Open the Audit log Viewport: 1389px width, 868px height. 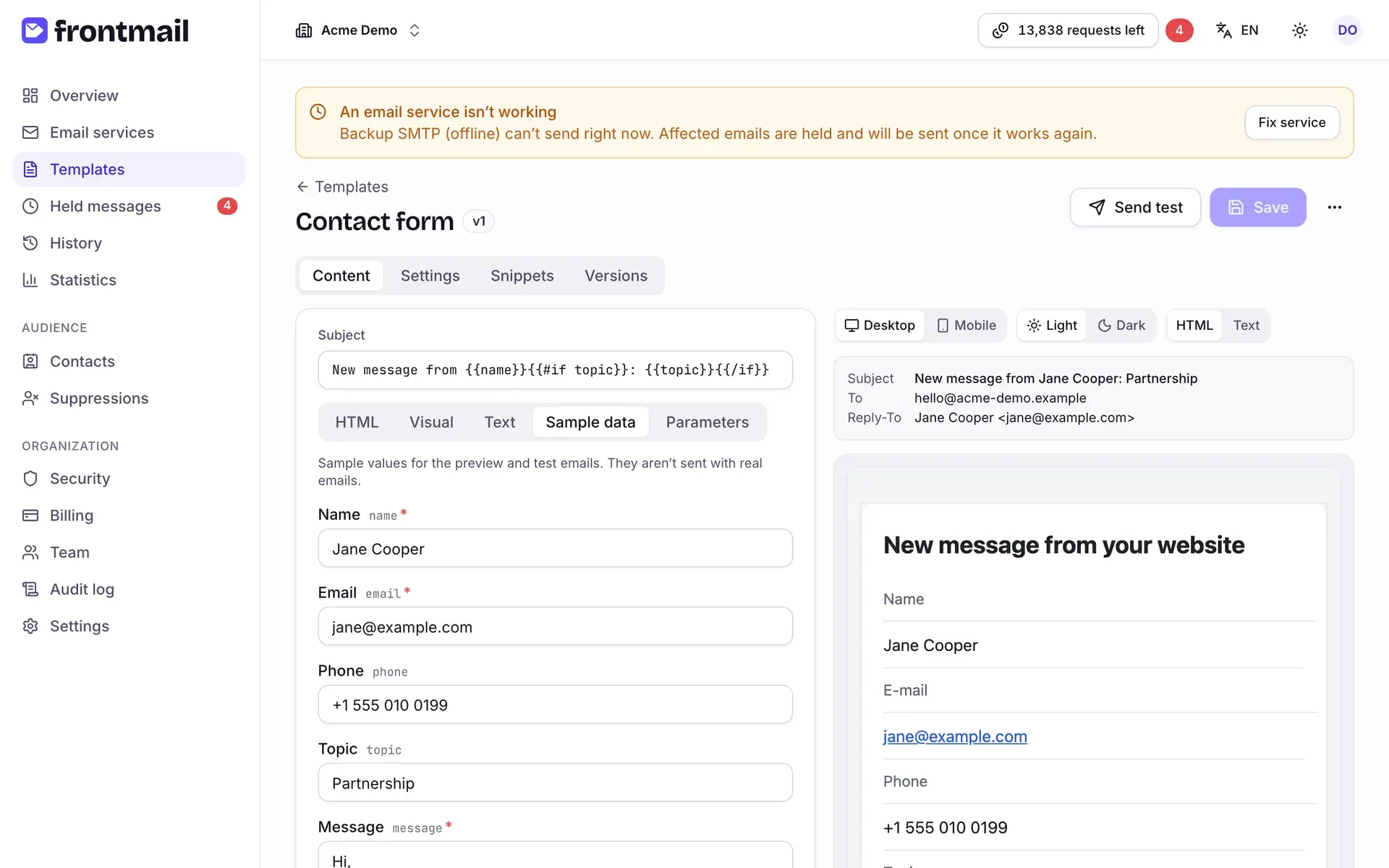129,589
